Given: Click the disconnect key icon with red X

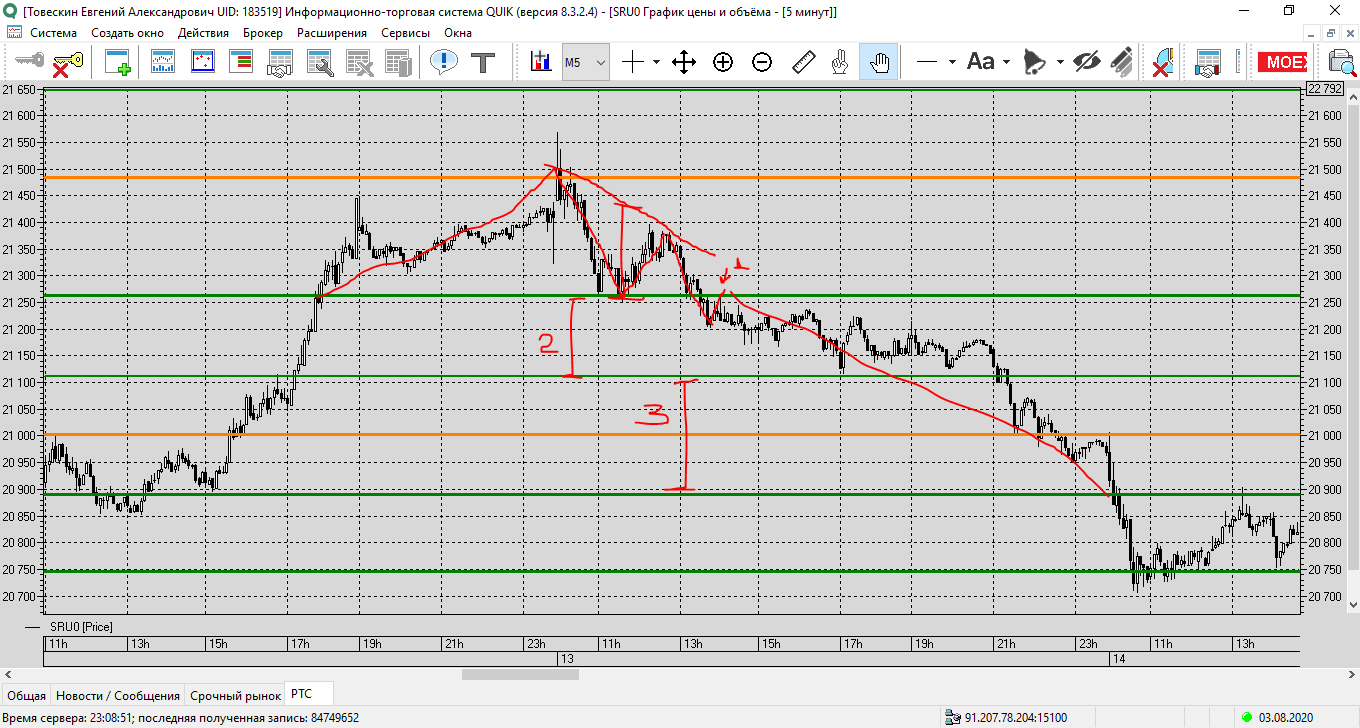Looking at the screenshot, I should 67,62.
